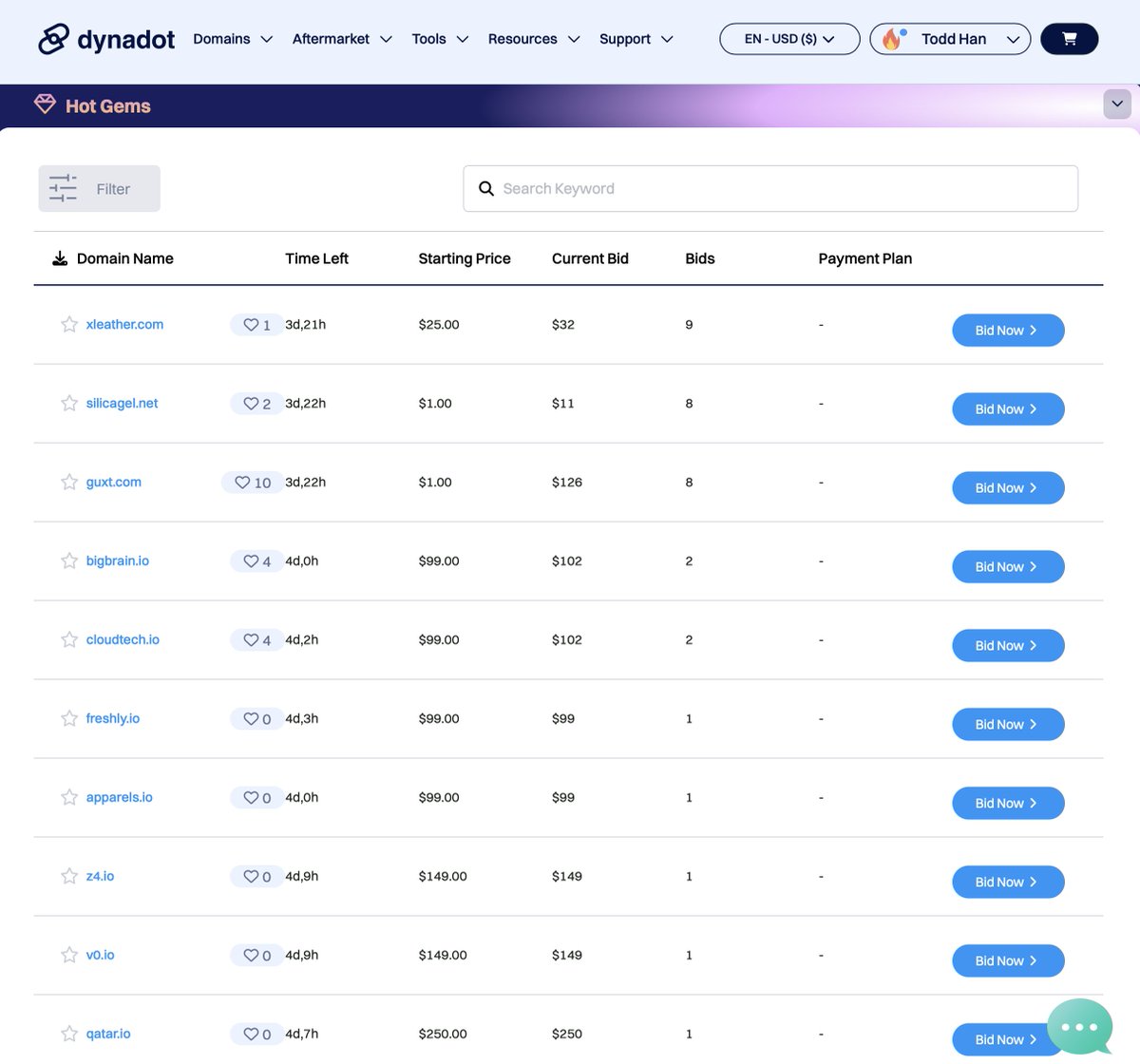Sort by Bids column

(x=700, y=258)
